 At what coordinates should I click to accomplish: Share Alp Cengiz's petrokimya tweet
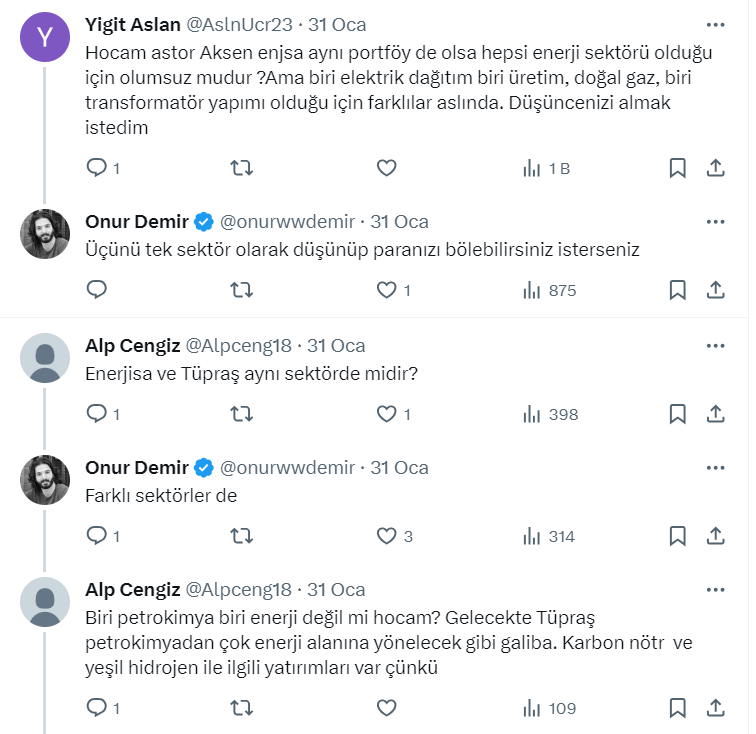point(716,708)
